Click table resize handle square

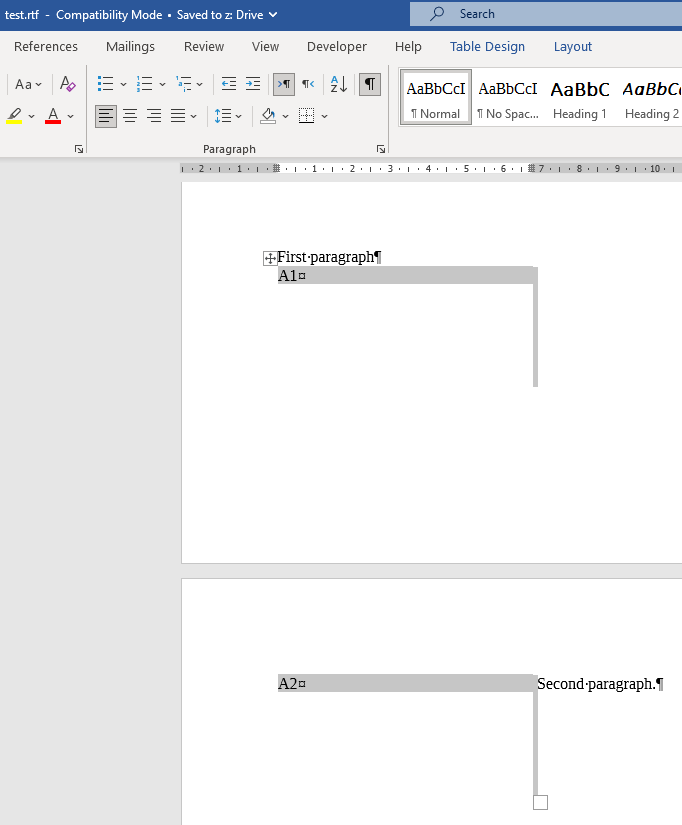coord(540,802)
